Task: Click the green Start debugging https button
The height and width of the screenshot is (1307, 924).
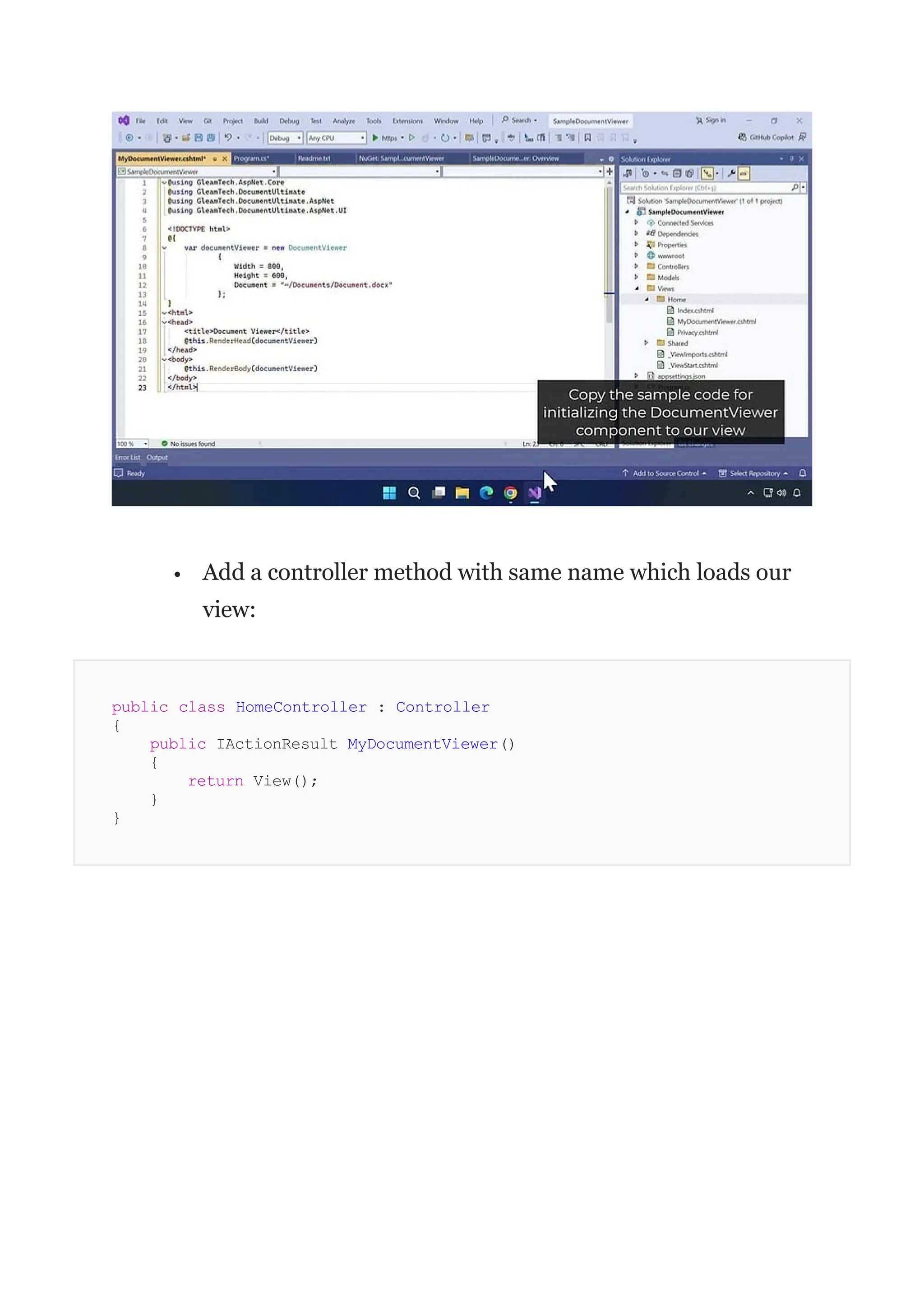Action: (x=375, y=138)
